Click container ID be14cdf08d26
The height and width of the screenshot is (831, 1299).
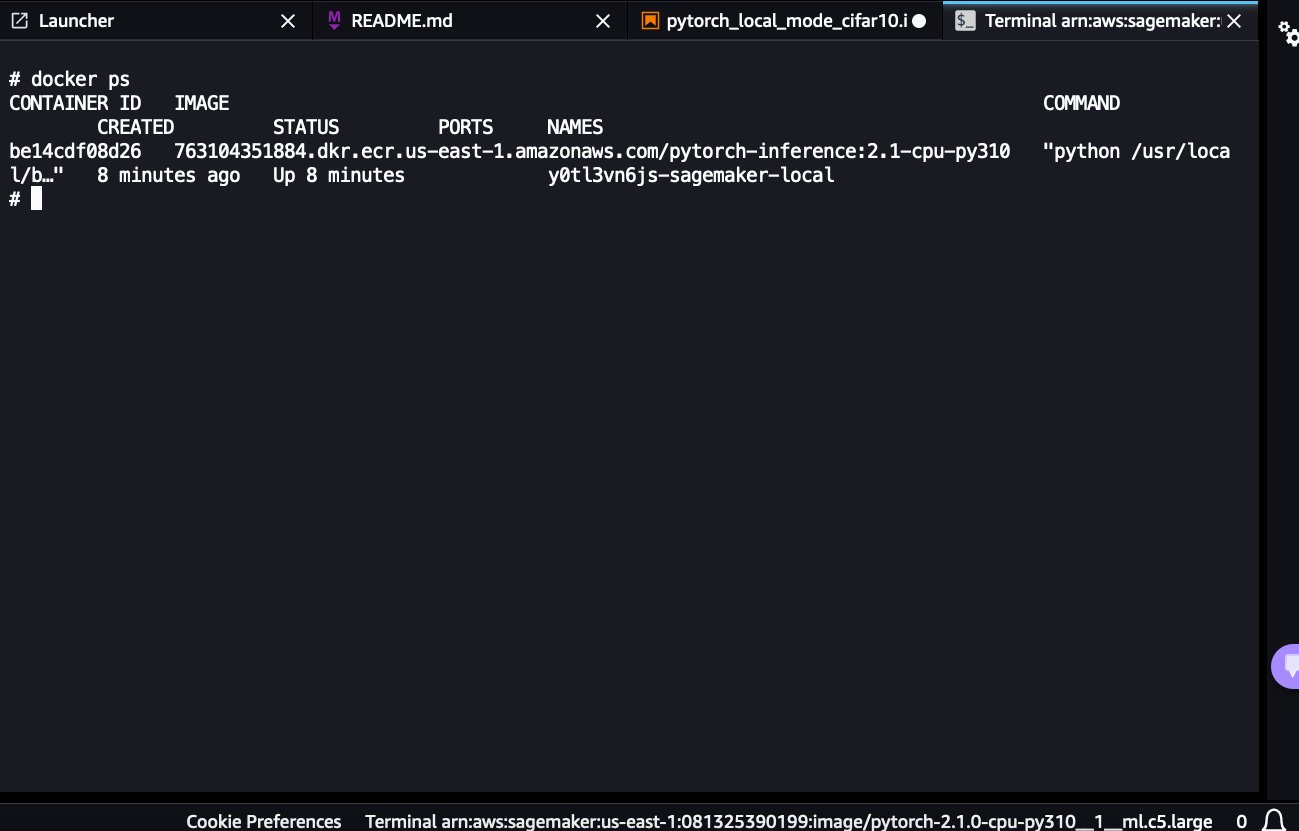pyautogui.click(x=75, y=151)
